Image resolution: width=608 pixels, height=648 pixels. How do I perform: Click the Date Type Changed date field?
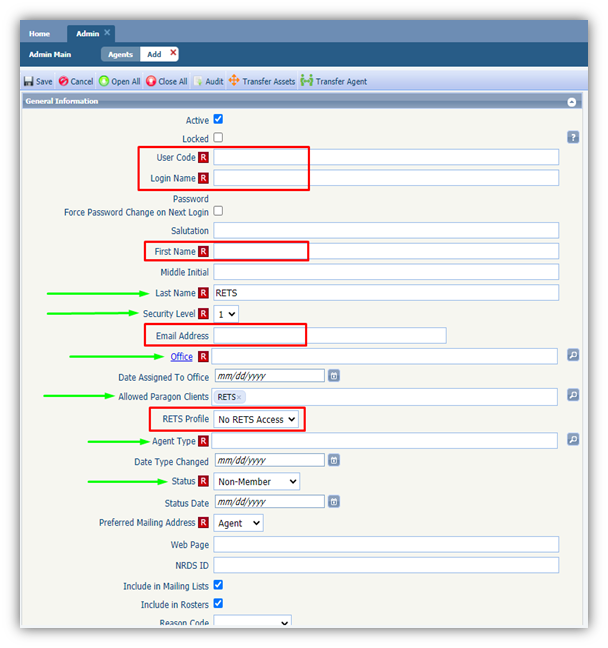pos(269,460)
